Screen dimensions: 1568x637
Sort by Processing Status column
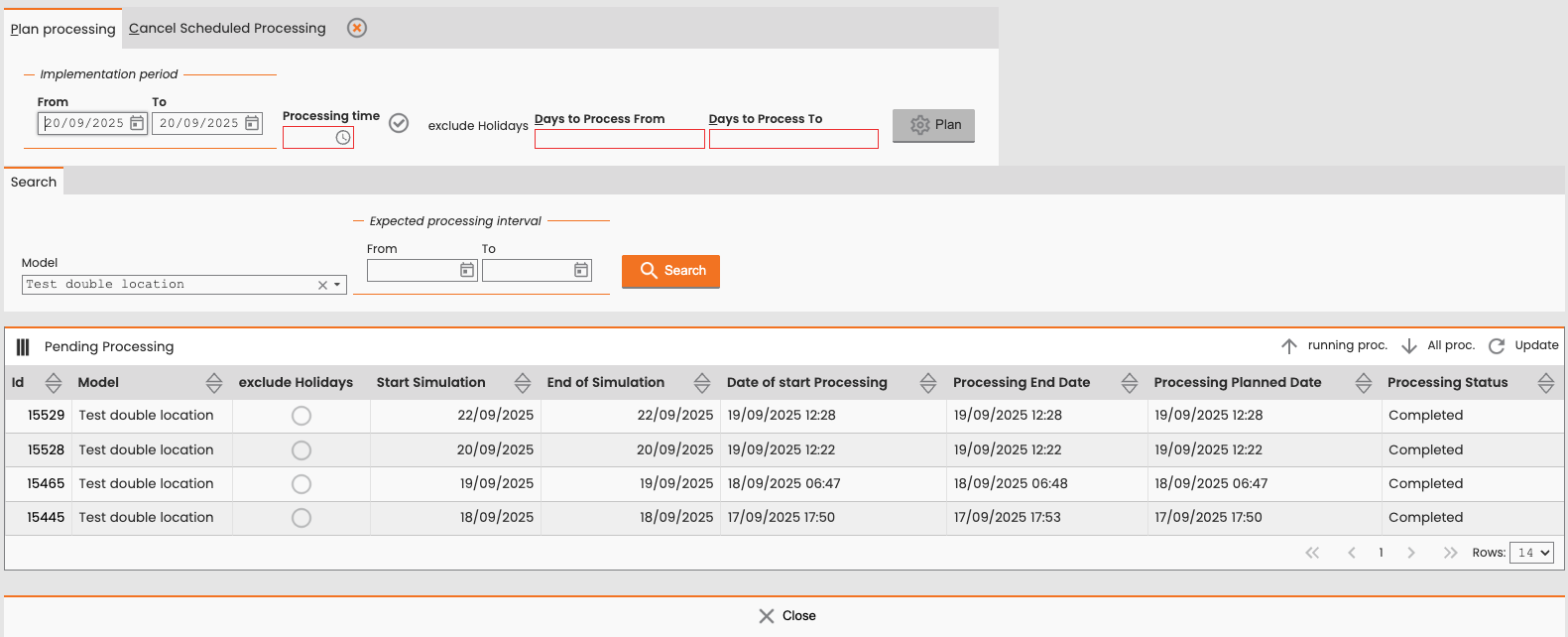(x=1546, y=383)
